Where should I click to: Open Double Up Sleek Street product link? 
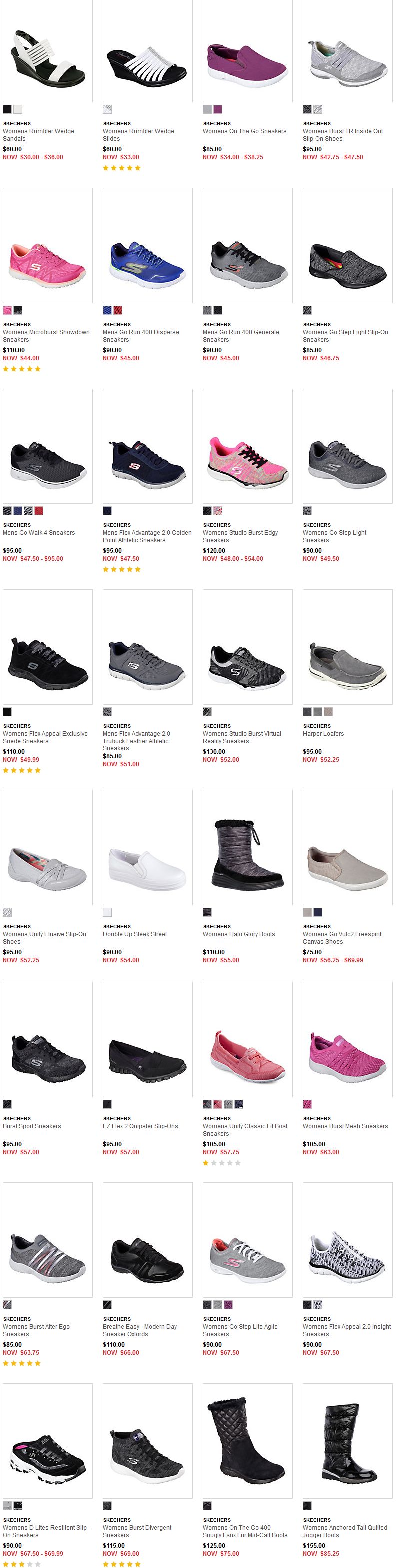pyautogui.click(x=135, y=934)
